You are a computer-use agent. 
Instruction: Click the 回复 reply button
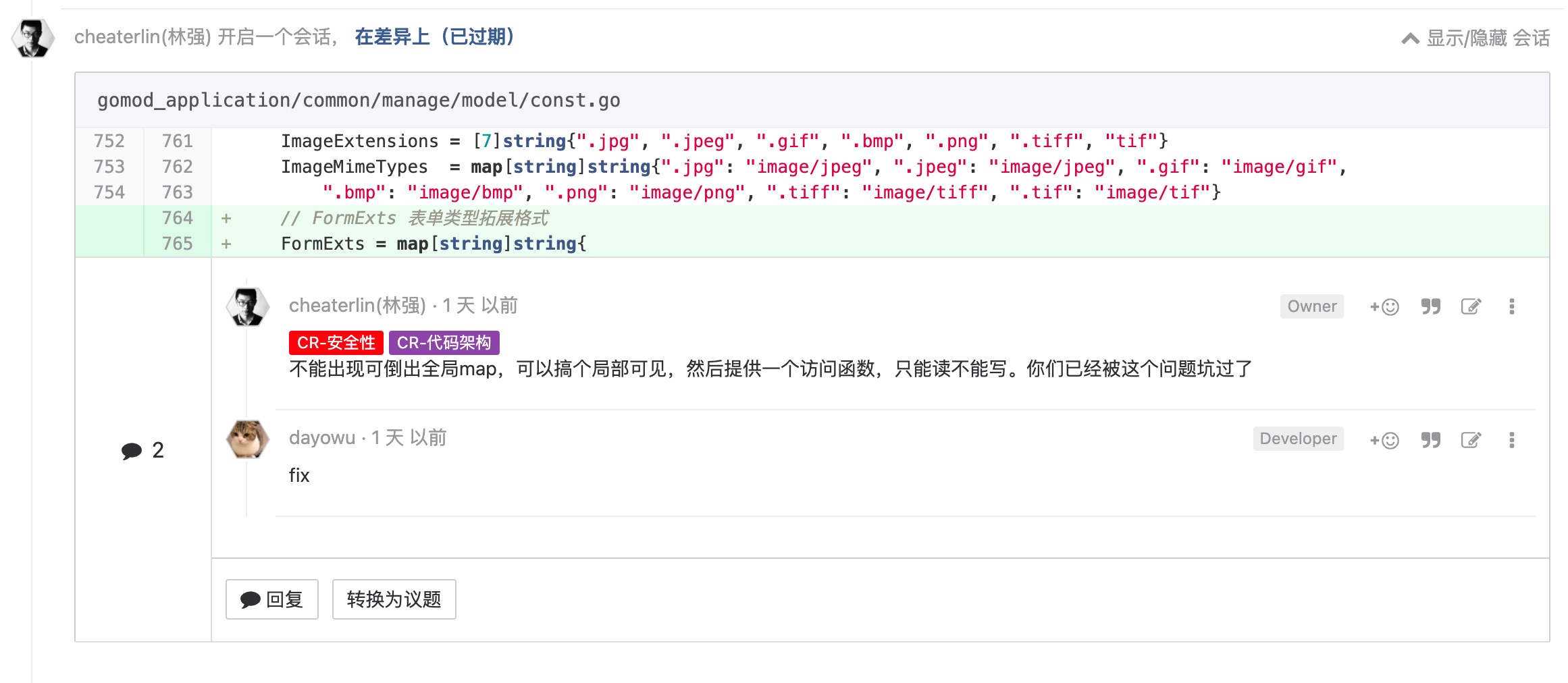(272, 599)
